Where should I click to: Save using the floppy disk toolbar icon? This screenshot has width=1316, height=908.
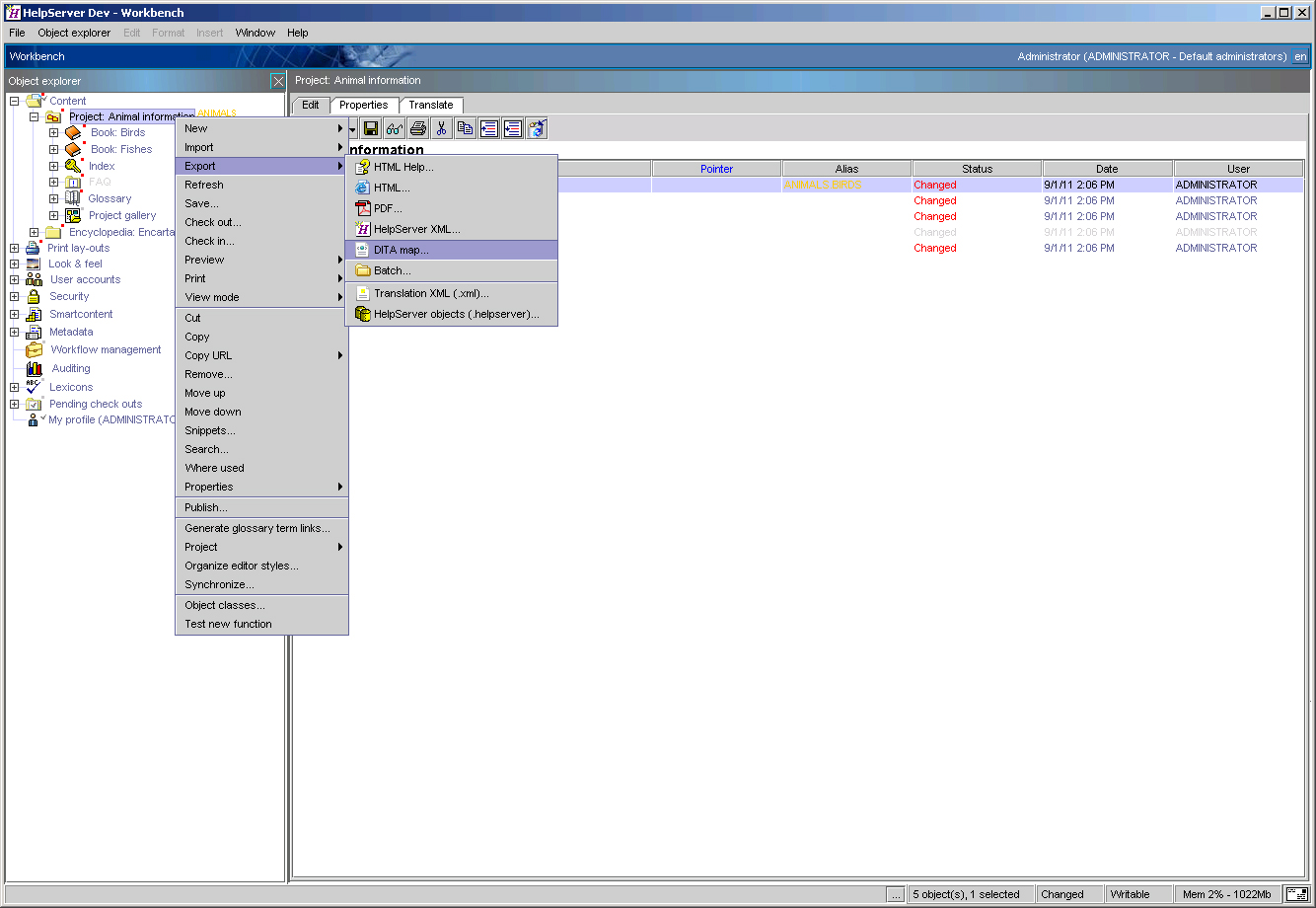pos(370,127)
